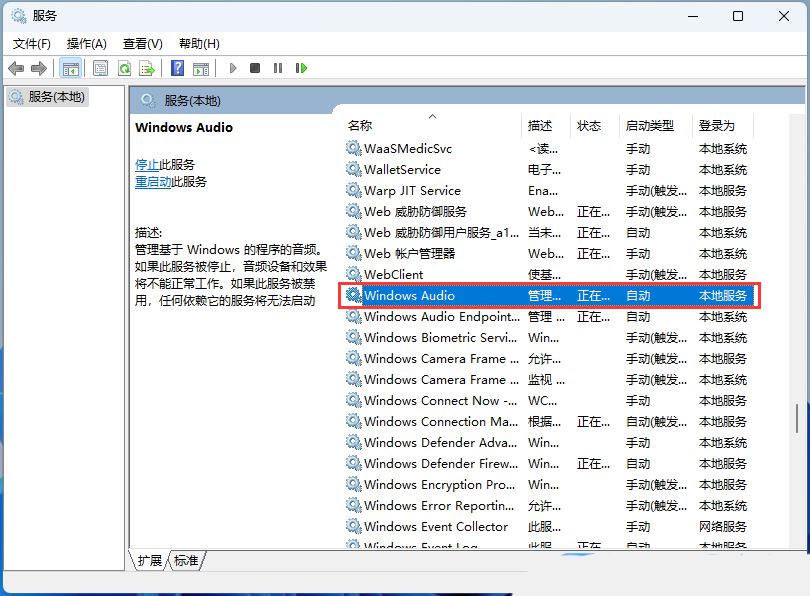Restart the service using the rightmost toolbar icon
Image resolution: width=810 pixels, height=596 pixels.
tap(302, 68)
